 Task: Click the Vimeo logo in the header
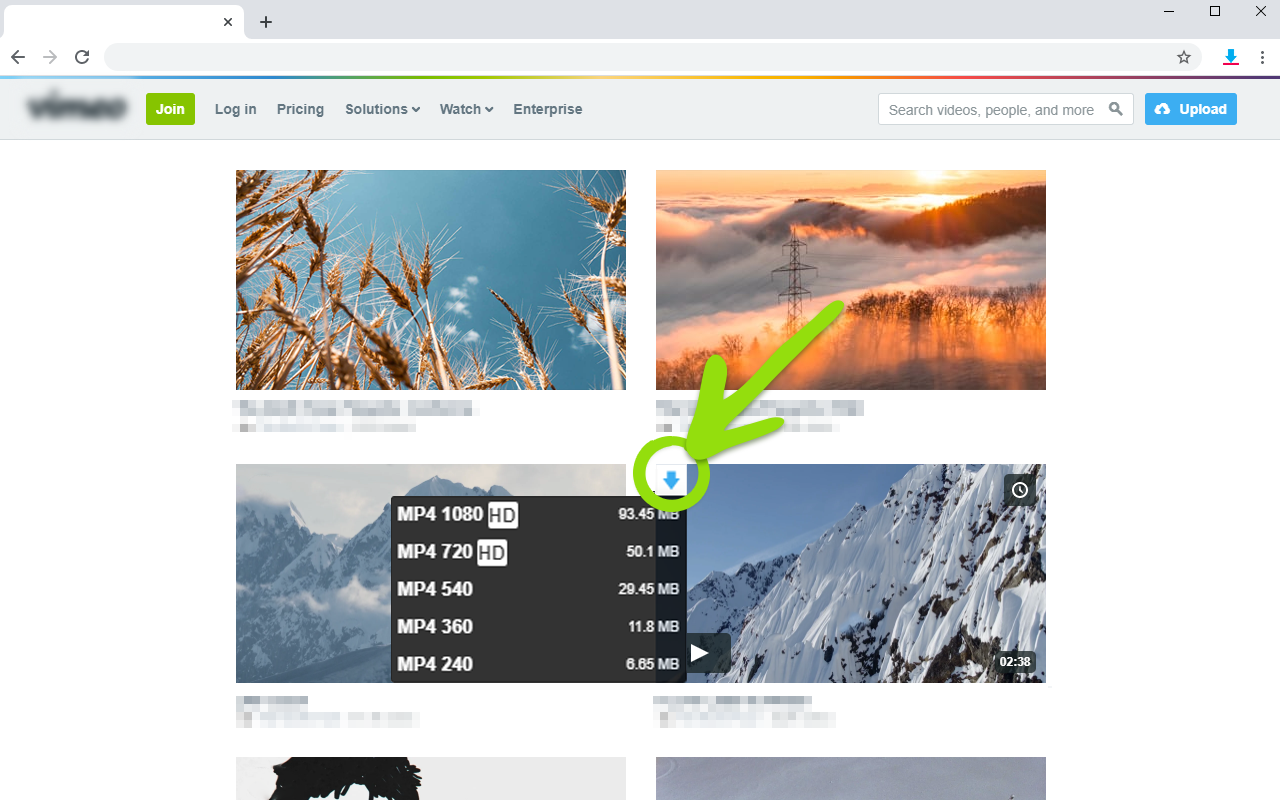[x=77, y=107]
